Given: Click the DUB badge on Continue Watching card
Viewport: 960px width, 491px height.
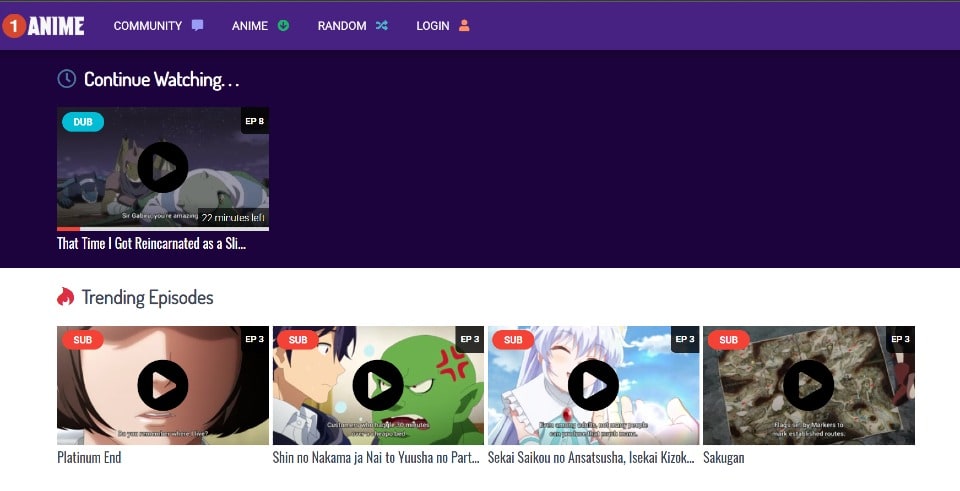Looking at the screenshot, I should pos(83,122).
